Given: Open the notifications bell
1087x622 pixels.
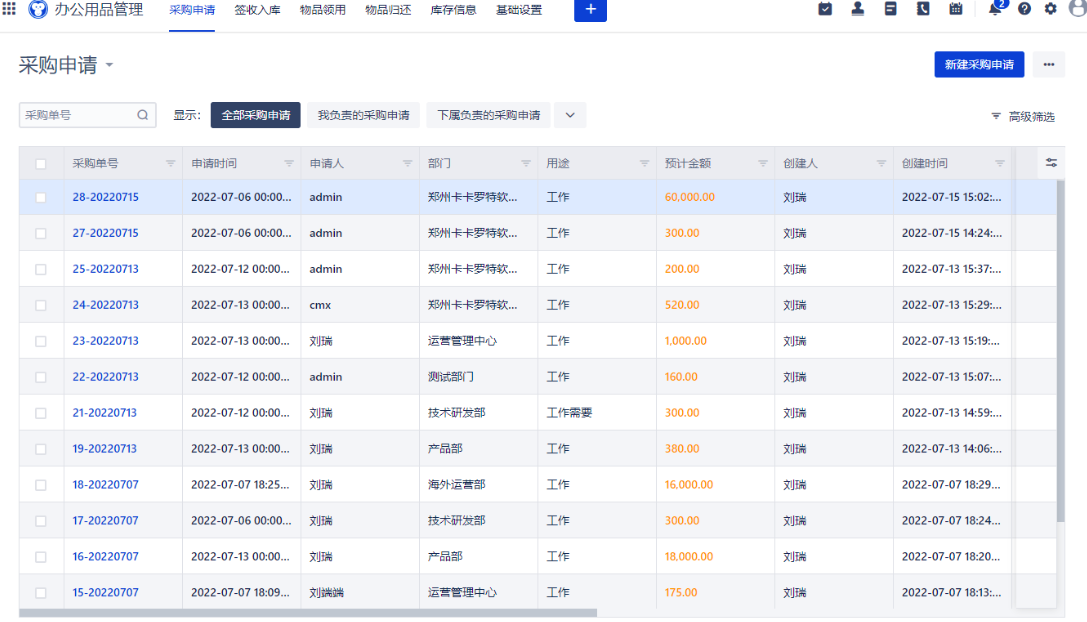Looking at the screenshot, I should [995, 9].
